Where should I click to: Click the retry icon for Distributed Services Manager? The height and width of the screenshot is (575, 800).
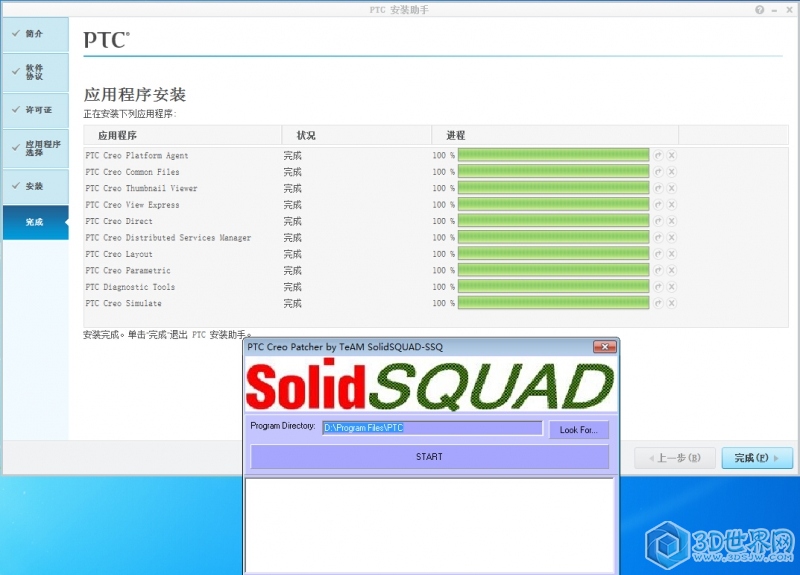(x=658, y=237)
